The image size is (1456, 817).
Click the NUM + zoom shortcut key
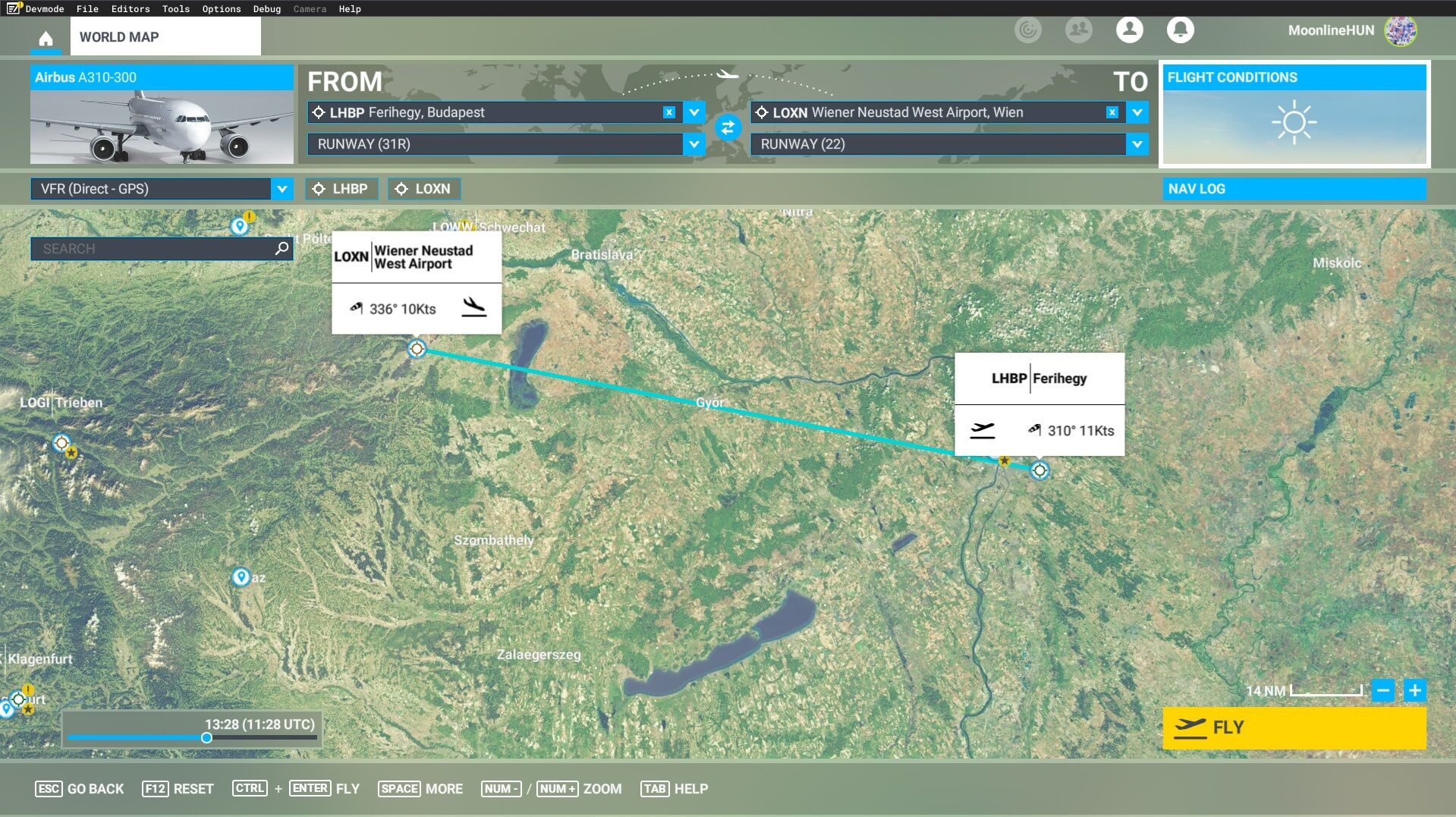tap(557, 789)
